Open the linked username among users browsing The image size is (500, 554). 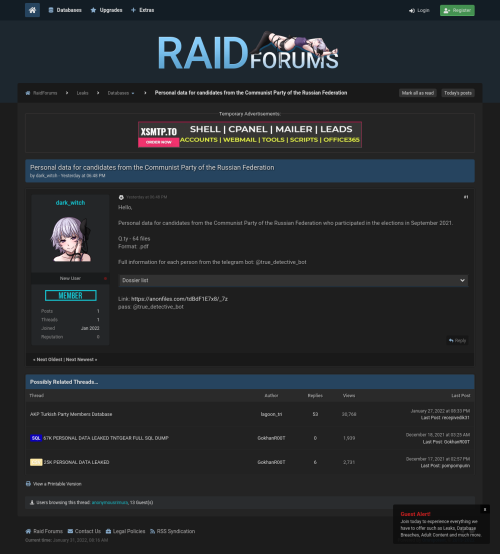tap(110, 502)
